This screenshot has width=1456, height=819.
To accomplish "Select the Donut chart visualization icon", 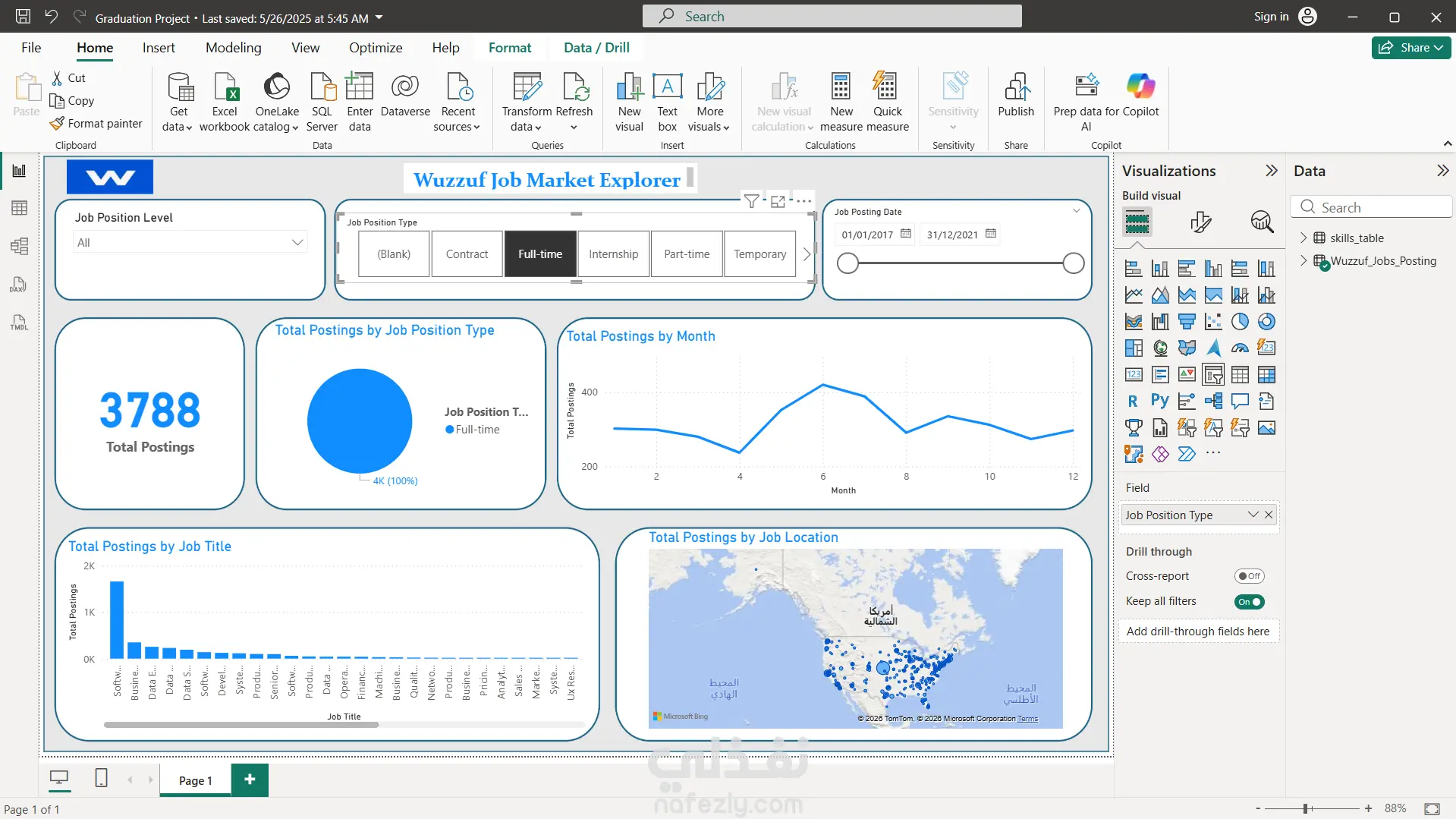I will (x=1266, y=322).
